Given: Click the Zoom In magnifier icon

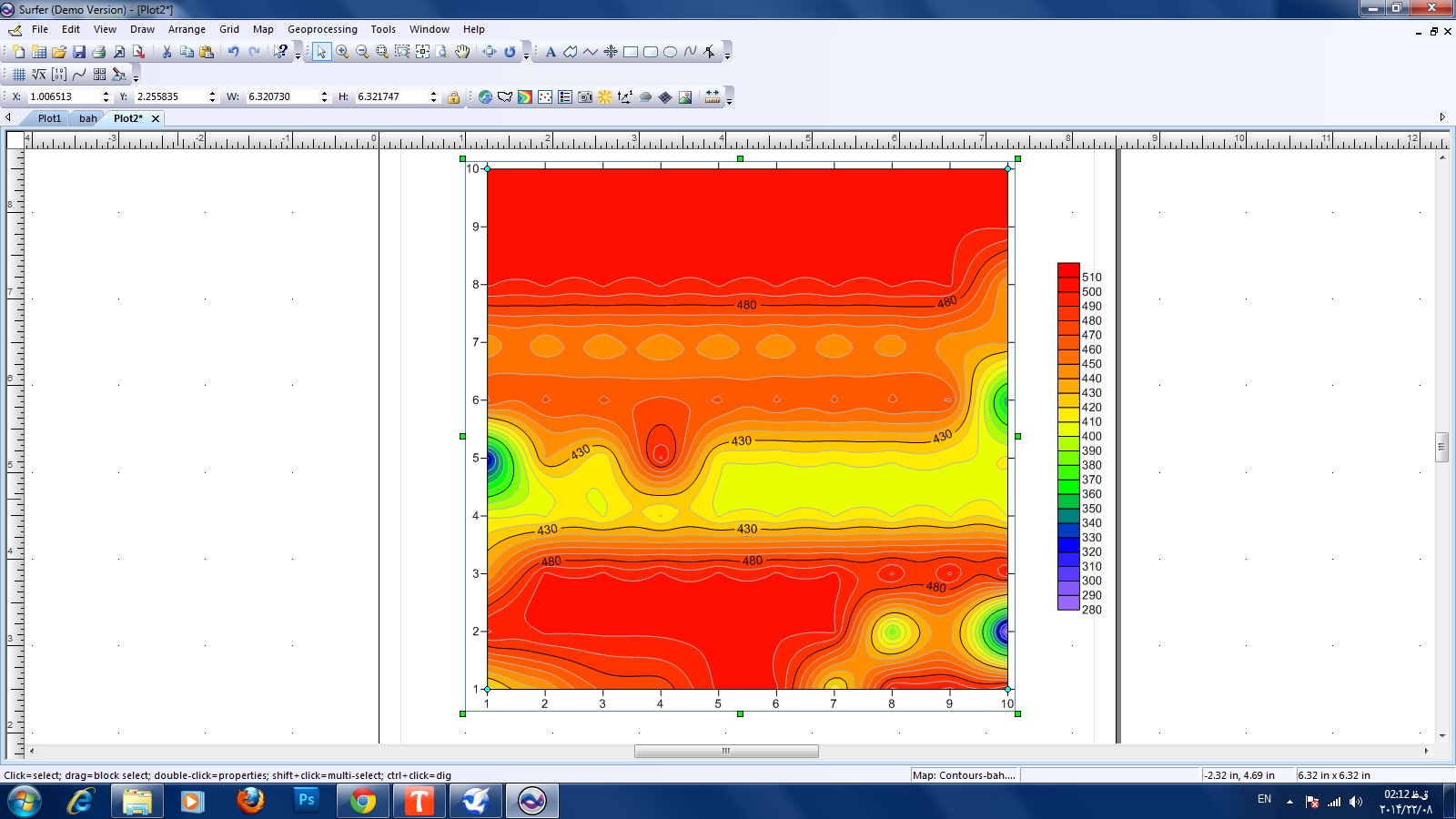Looking at the screenshot, I should click(342, 52).
